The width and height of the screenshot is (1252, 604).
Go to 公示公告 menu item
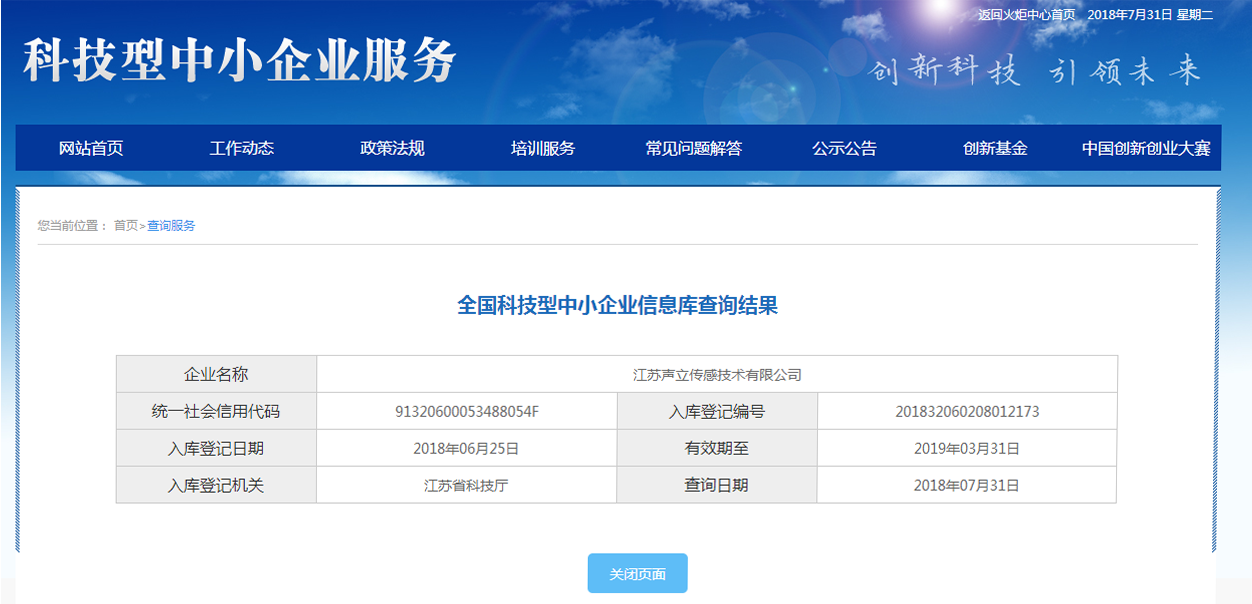[x=844, y=148]
